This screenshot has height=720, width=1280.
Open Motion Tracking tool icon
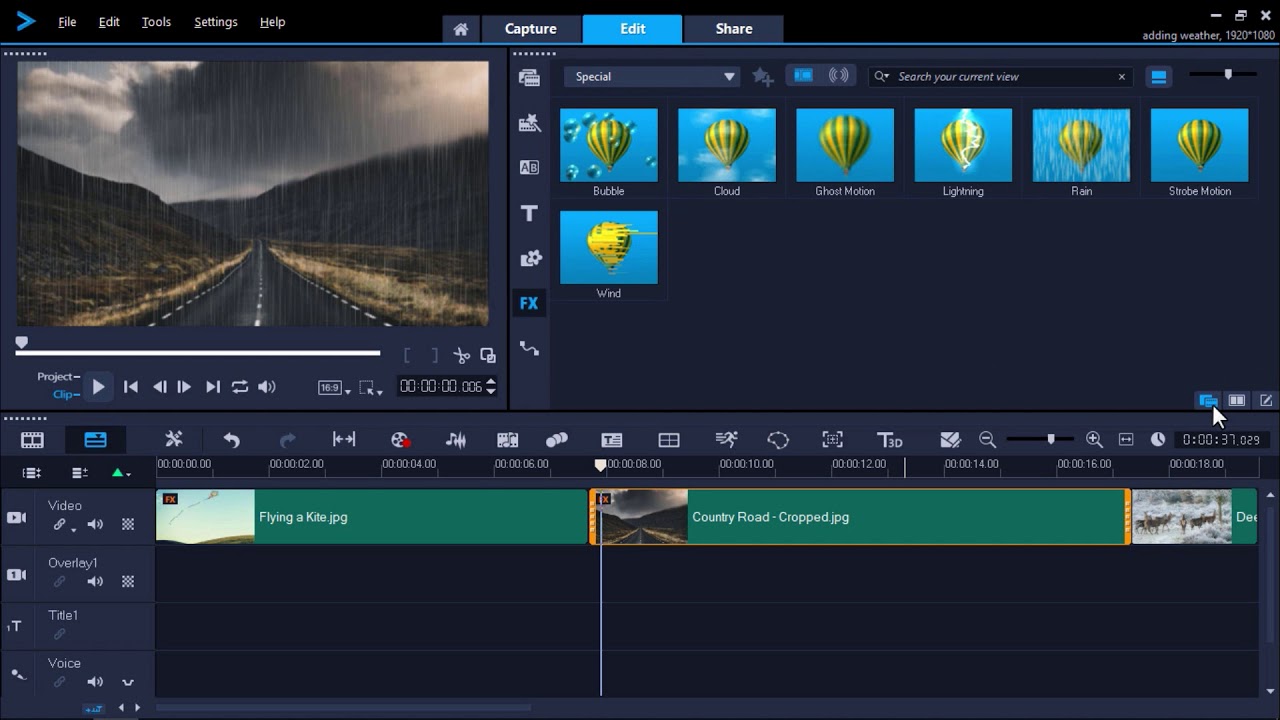(556, 440)
